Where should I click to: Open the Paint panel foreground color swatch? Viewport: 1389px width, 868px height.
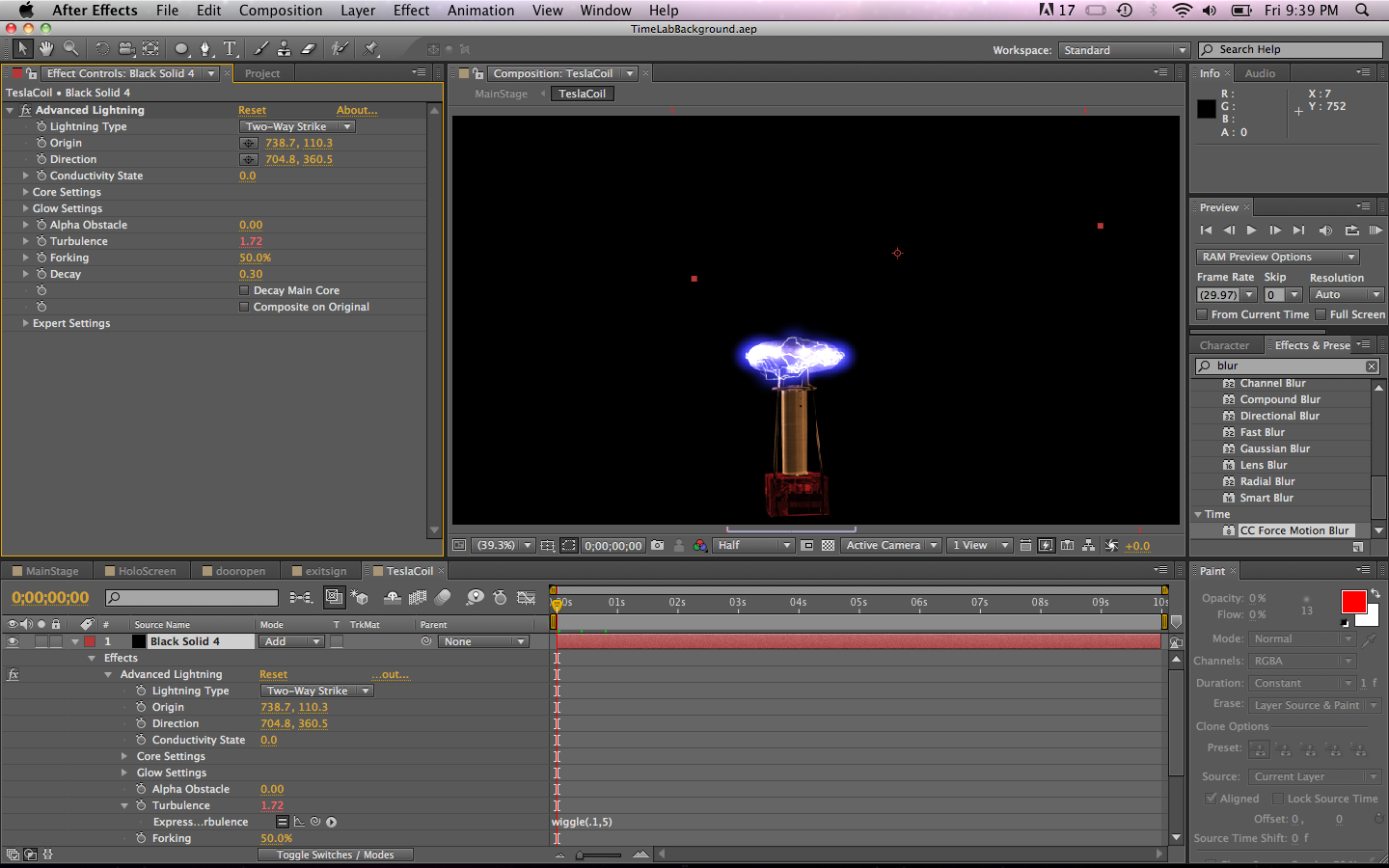pyautogui.click(x=1352, y=604)
